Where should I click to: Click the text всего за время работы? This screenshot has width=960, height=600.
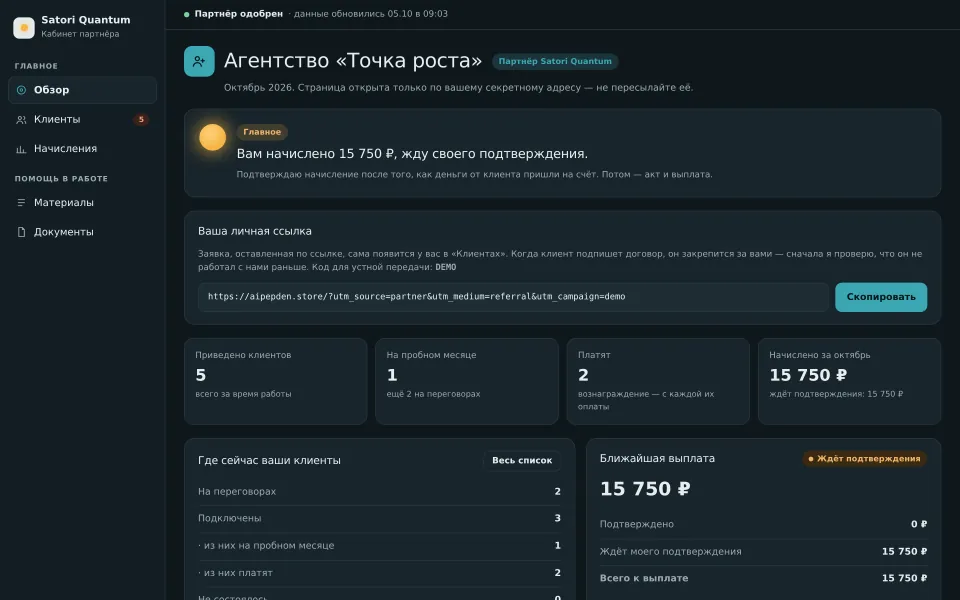(x=243, y=394)
